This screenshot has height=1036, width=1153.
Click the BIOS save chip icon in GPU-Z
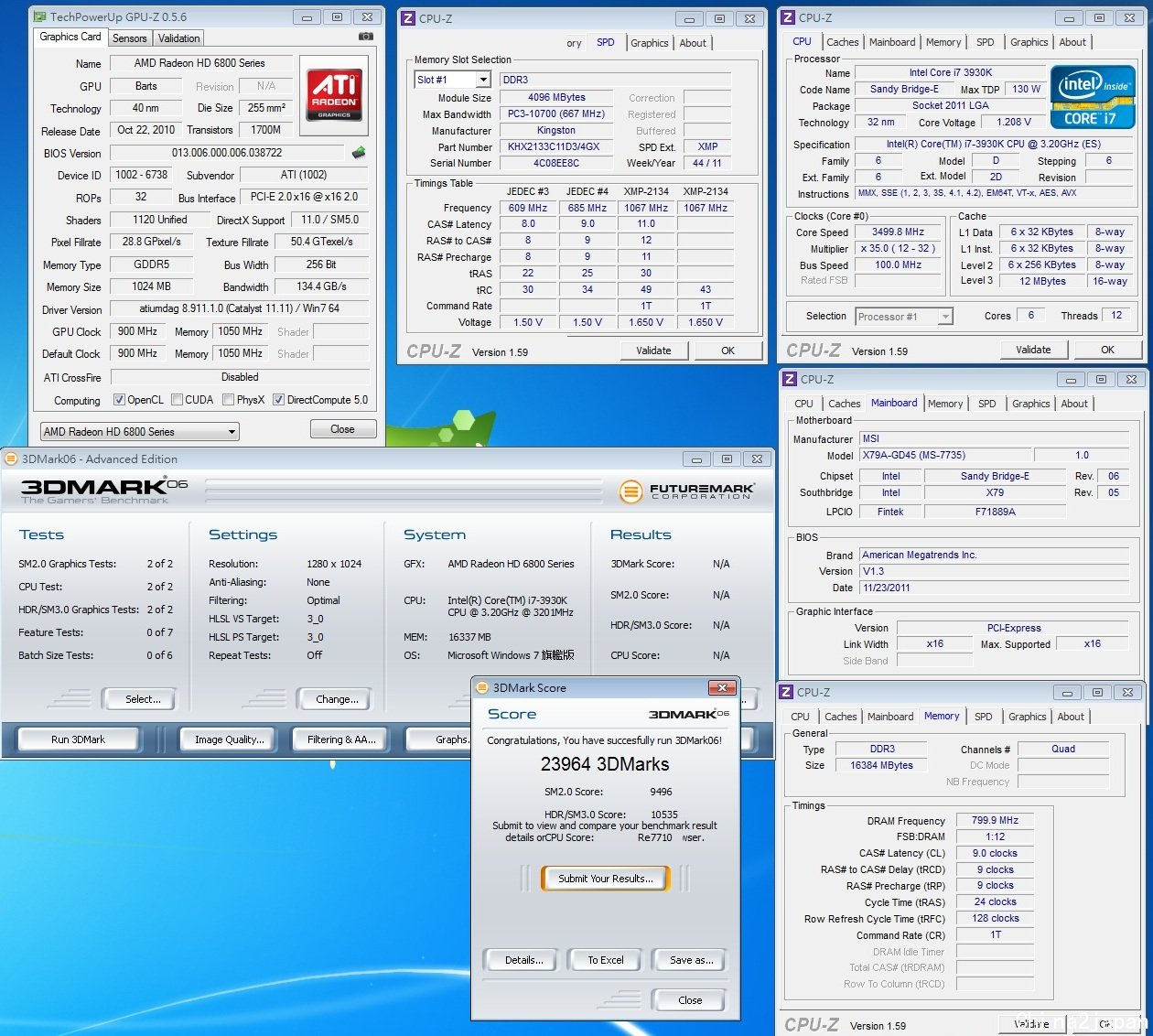359,153
